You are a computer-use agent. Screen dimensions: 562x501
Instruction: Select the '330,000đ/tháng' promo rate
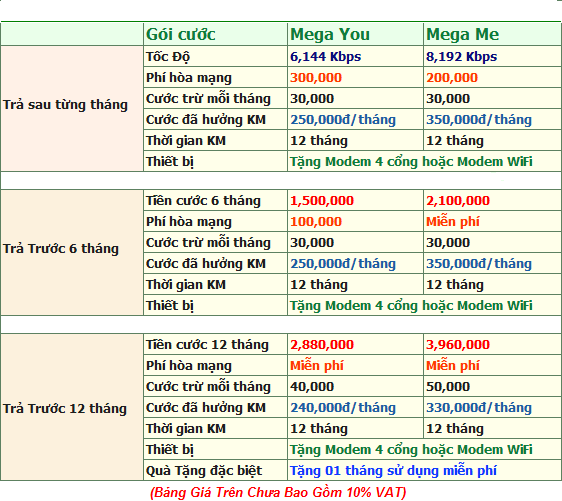point(479,408)
